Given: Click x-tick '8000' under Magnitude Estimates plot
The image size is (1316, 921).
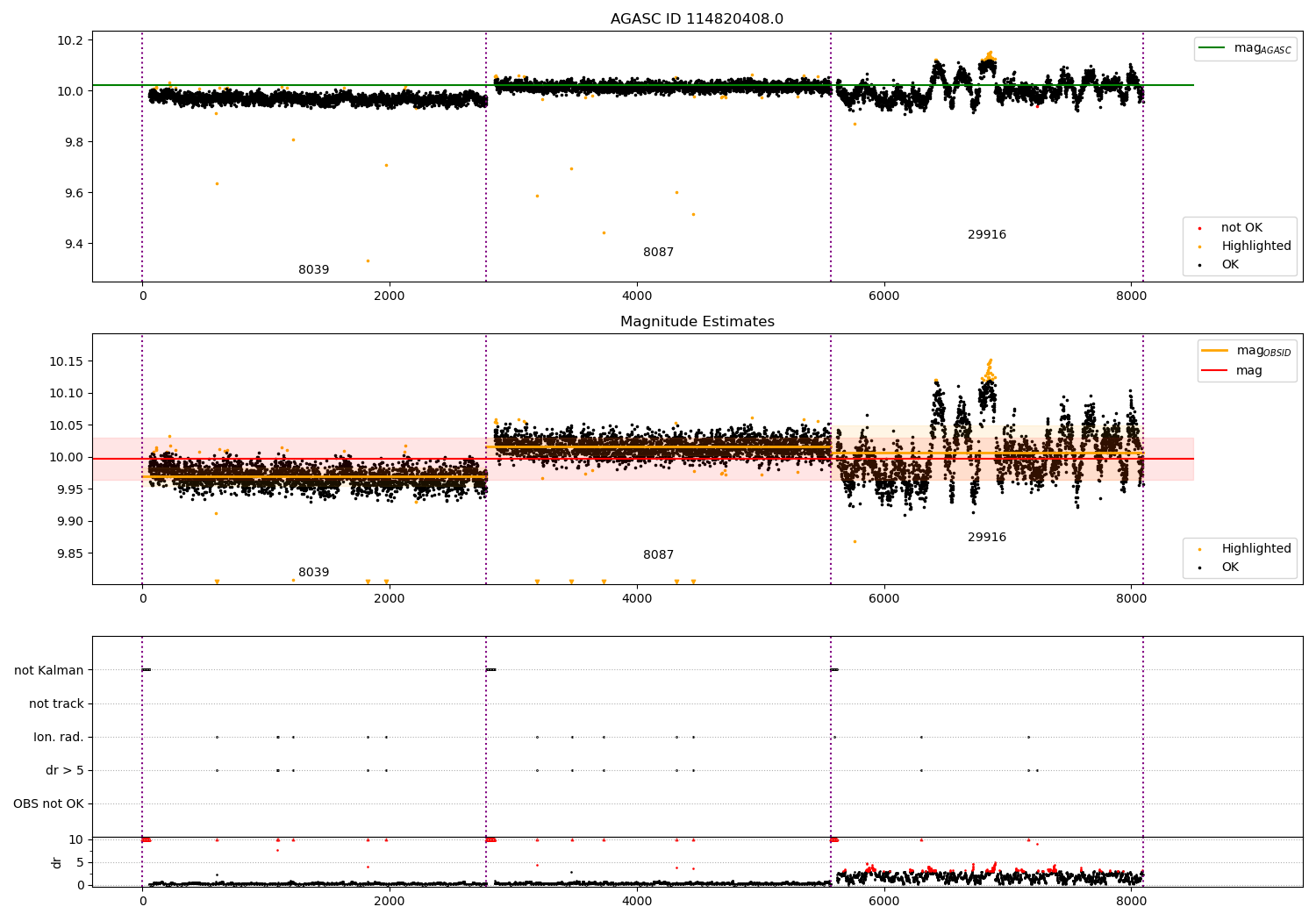Looking at the screenshot, I should (1131, 599).
